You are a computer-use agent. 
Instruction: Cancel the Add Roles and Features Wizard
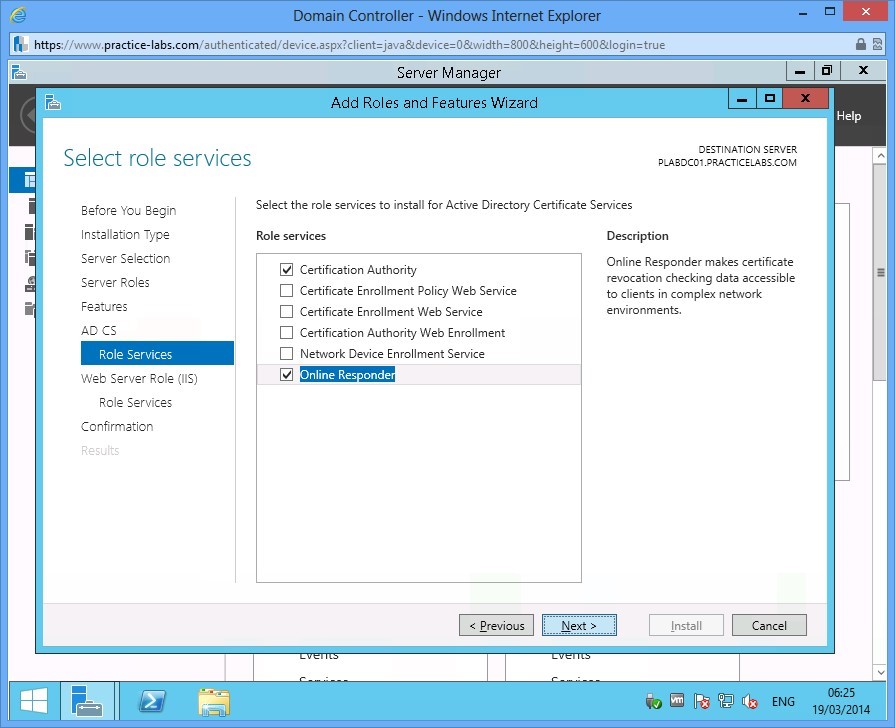tap(769, 624)
